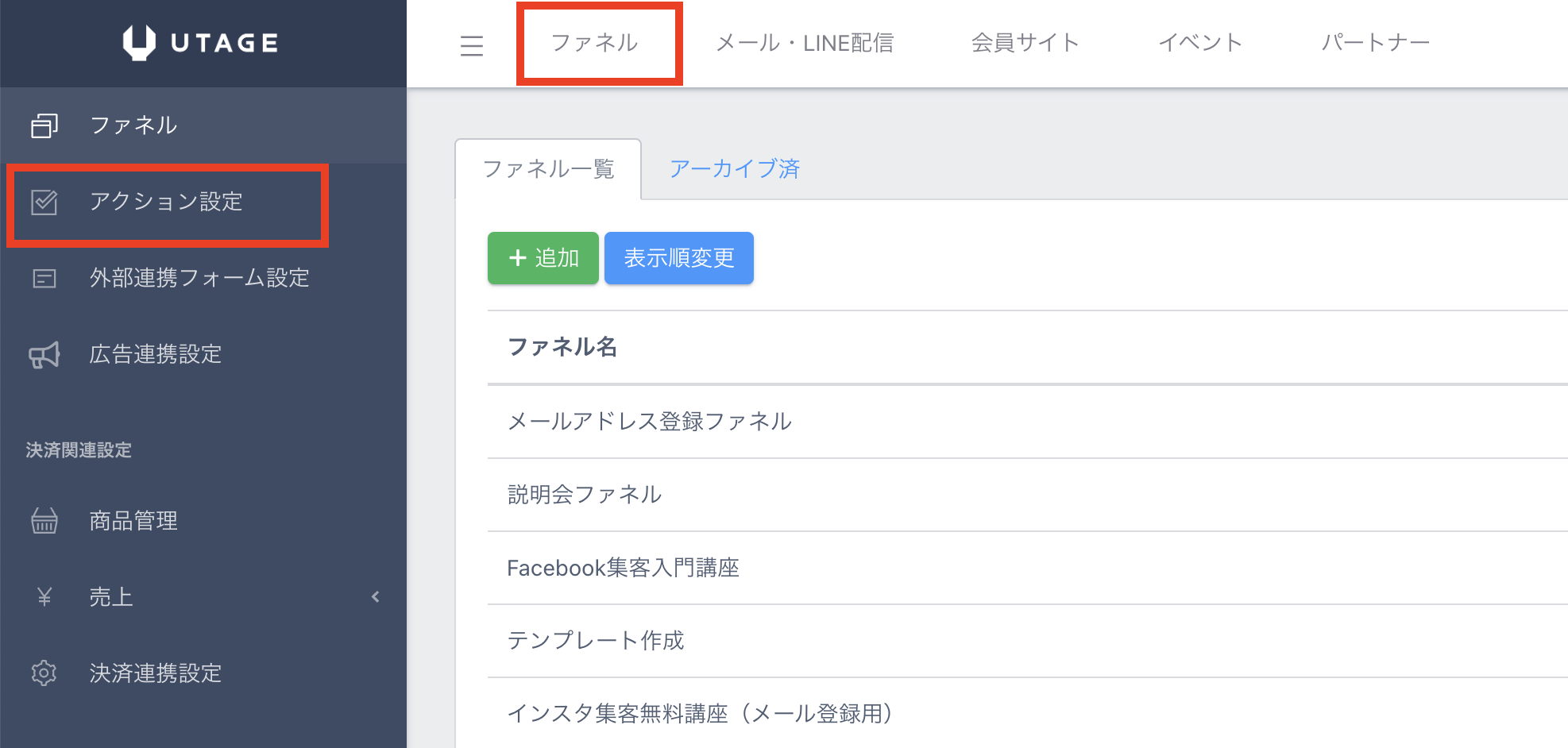
Task: Click the UTAGE logo in the header
Action: pyautogui.click(x=201, y=43)
